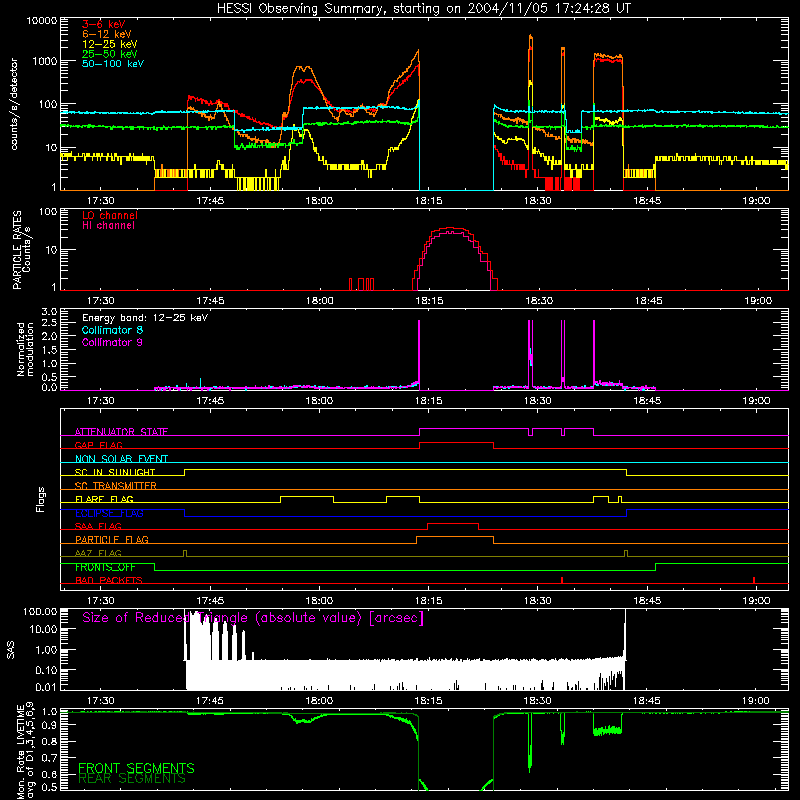Select the 'Collimator 9' legend label

(112, 342)
